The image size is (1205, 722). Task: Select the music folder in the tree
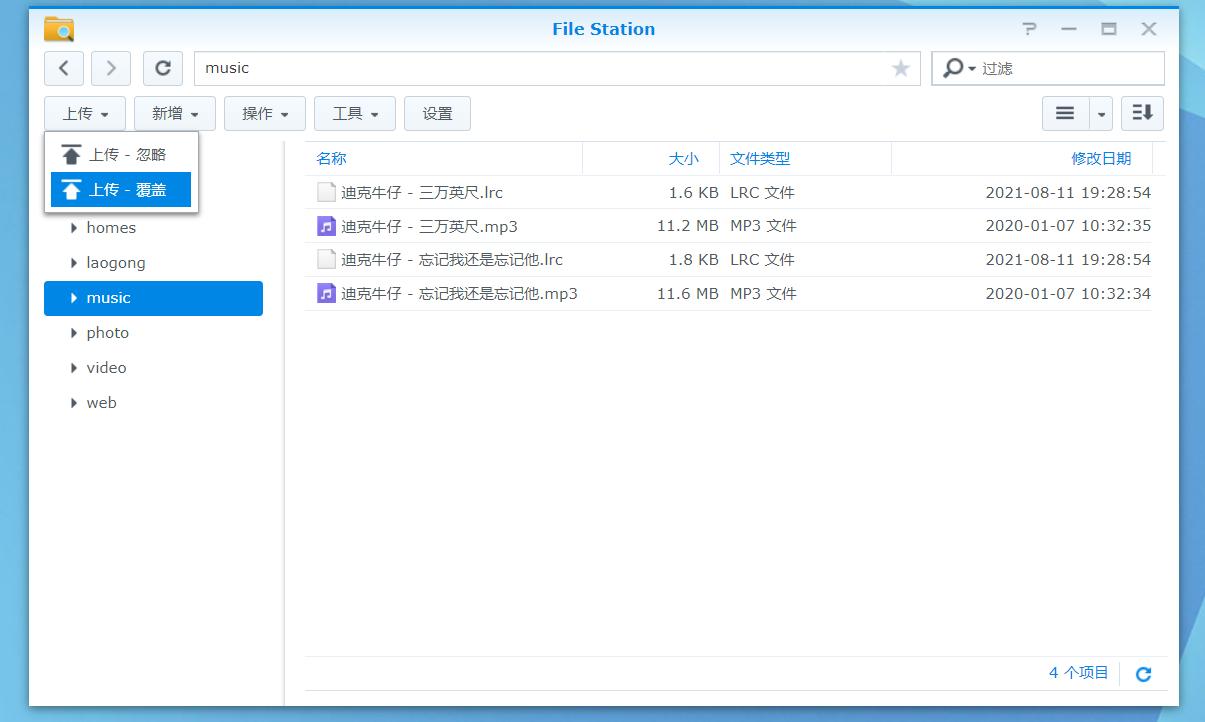click(153, 298)
